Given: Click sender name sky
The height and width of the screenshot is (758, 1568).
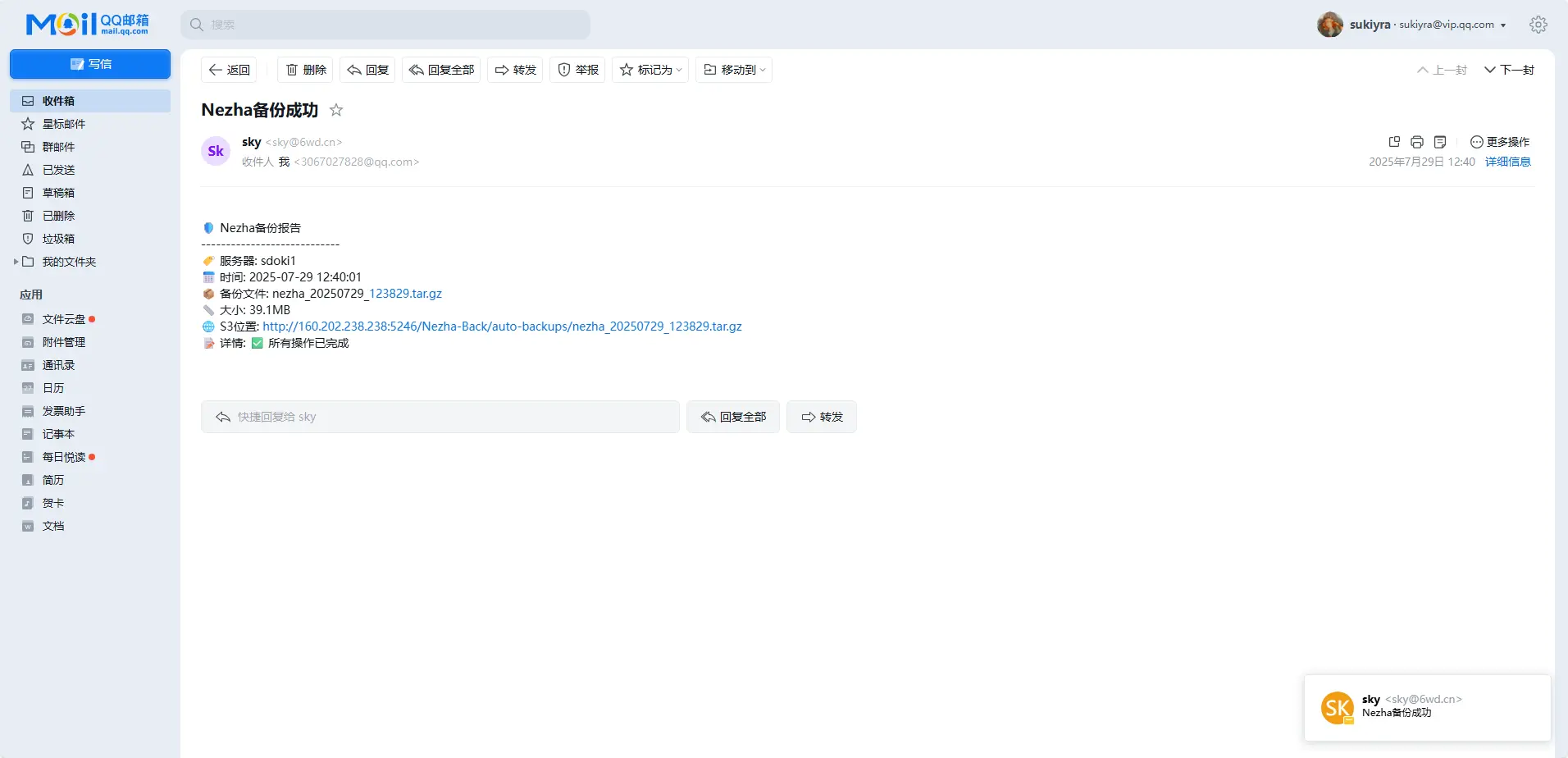Looking at the screenshot, I should tap(252, 142).
